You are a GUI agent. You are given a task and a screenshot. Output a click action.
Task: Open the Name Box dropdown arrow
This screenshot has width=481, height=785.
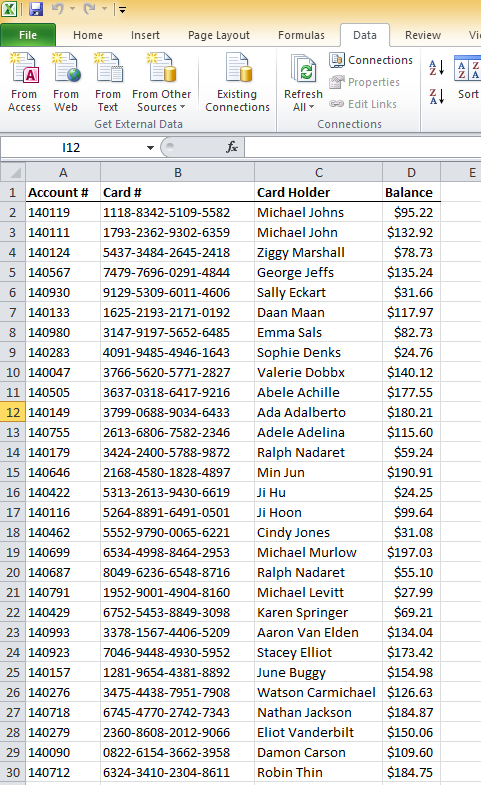[150, 148]
